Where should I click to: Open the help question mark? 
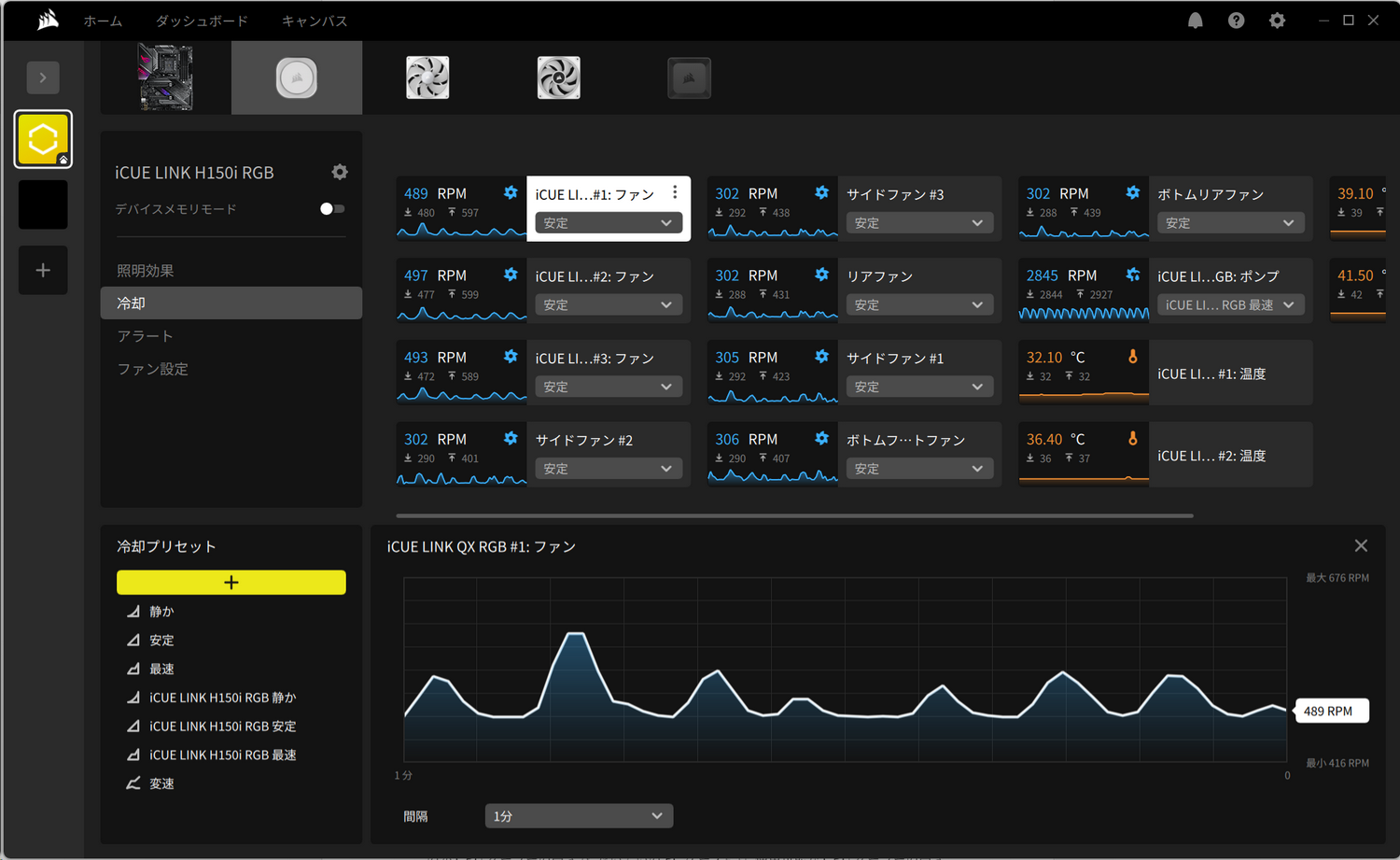click(x=1236, y=20)
